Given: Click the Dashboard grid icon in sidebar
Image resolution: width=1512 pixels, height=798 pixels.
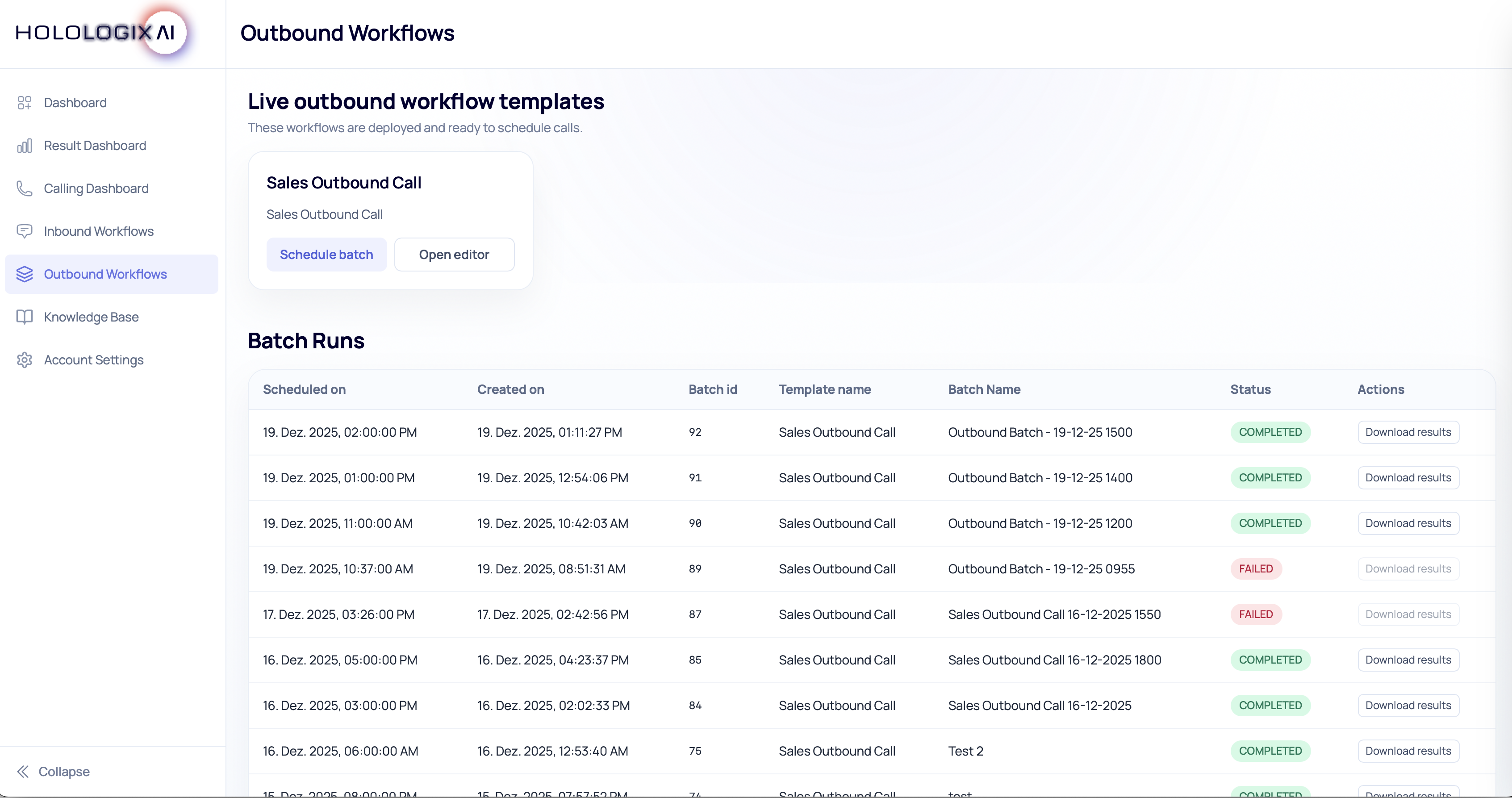Looking at the screenshot, I should pyautogui.click(x=24, y=103).
